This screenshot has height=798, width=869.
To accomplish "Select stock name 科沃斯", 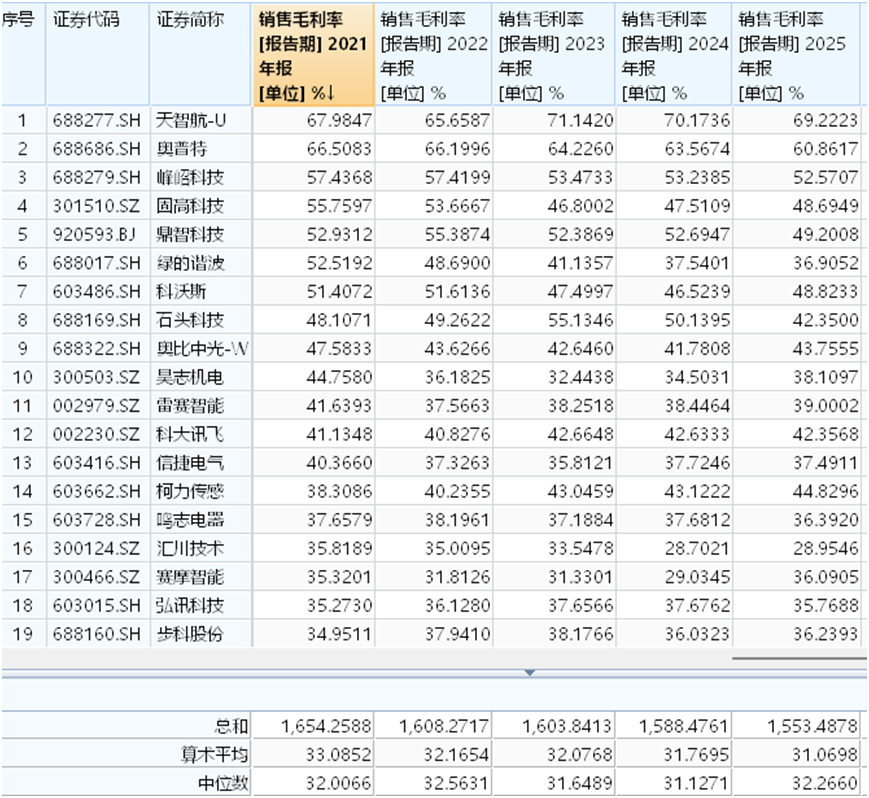I will coord(182,291).
